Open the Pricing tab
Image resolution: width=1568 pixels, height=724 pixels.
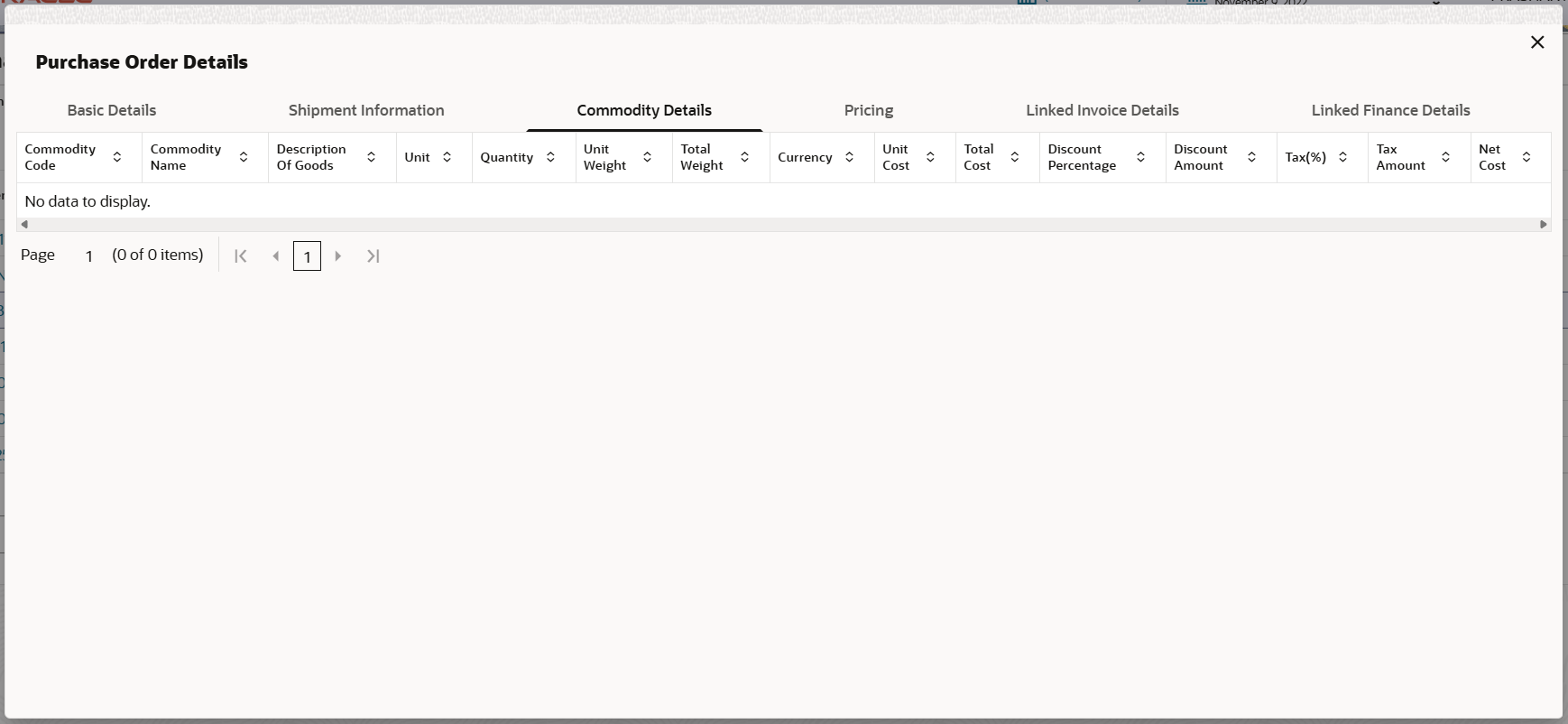tap(869, 110)
